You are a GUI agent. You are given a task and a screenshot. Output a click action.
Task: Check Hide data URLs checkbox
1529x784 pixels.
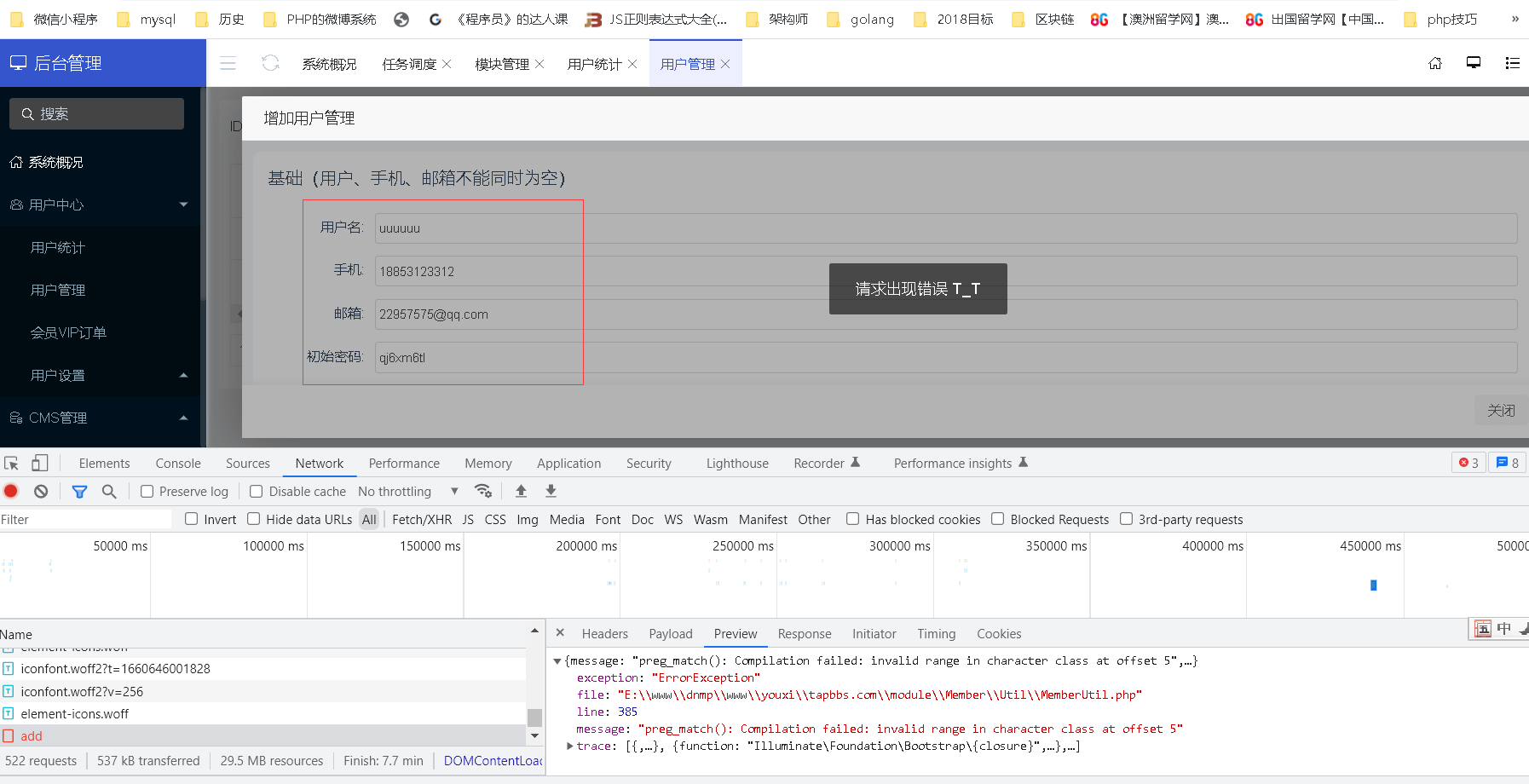click(x=253, y=519)
